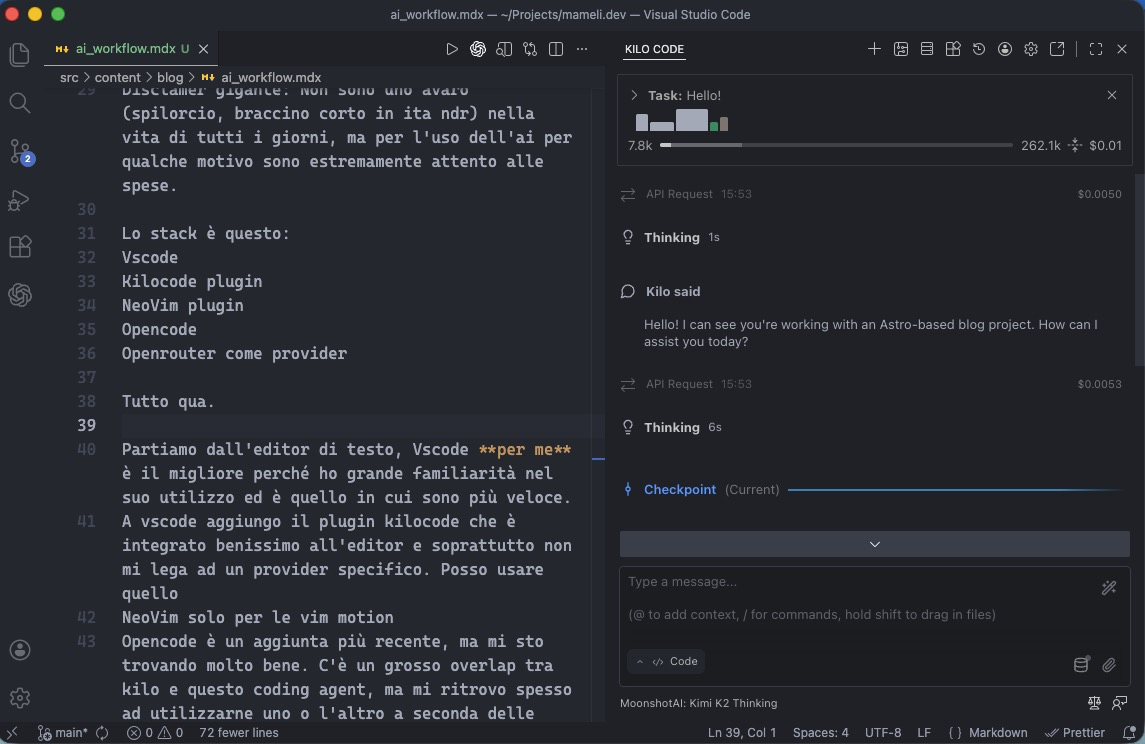Open the Kilo Code marketplace icon
This screenshot has height=744, width=1145.
tap(953, 48)
